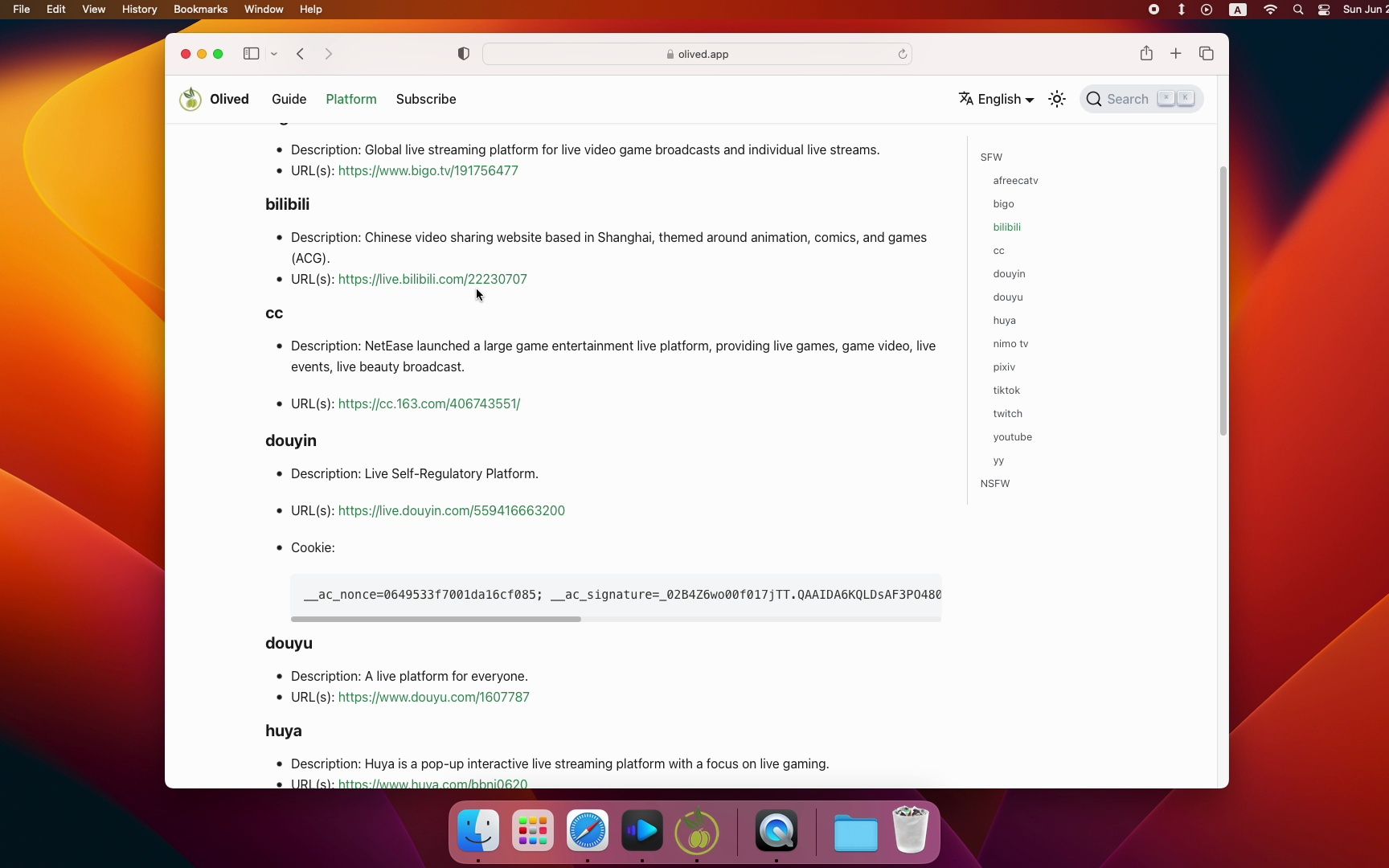Click the screen recording status icon in menu bar
The height and width of the screenshot is (868, 1389).
[x=1153, y=10]
